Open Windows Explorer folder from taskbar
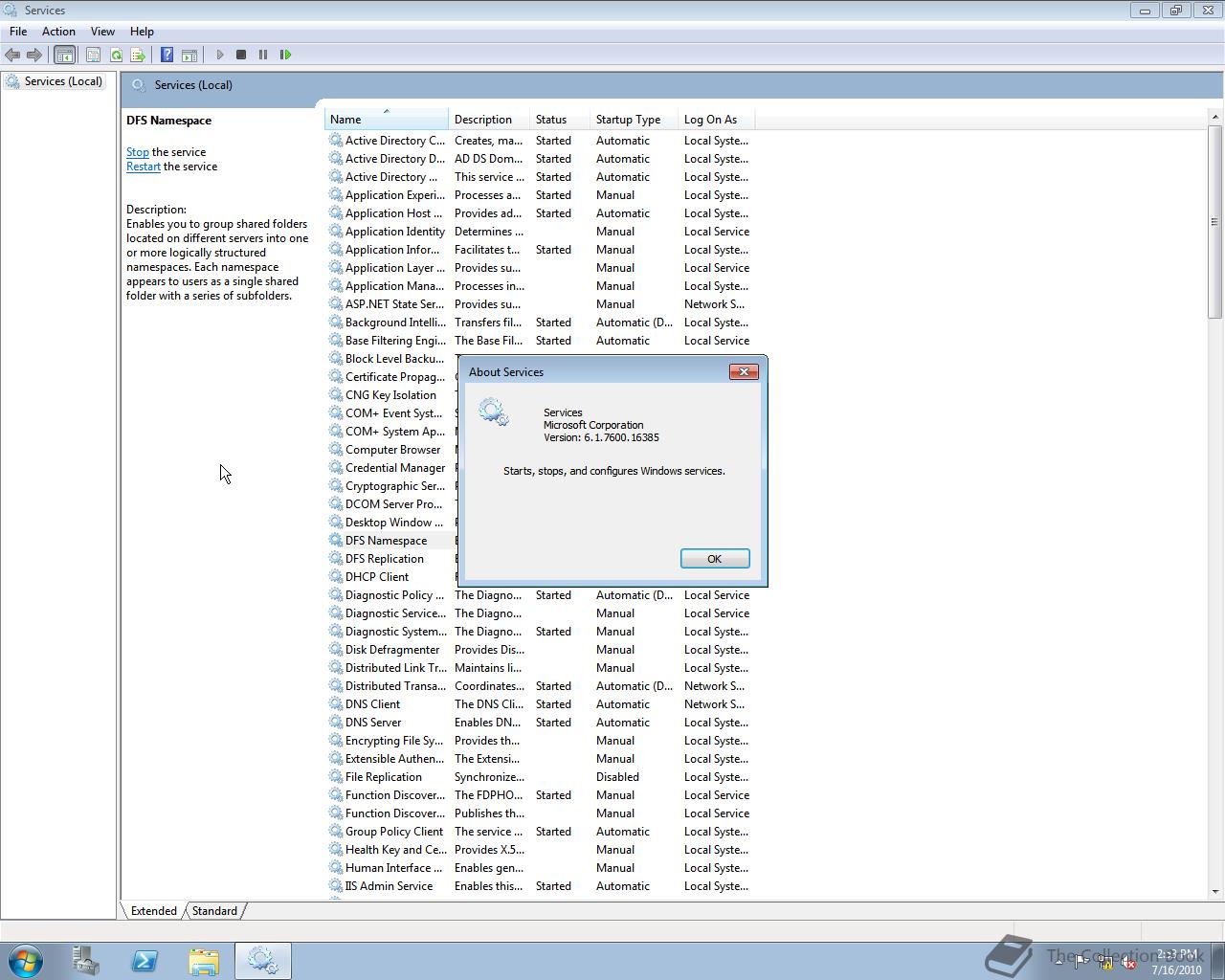Viewport: 1225px width, 980px height. [204, 961]
